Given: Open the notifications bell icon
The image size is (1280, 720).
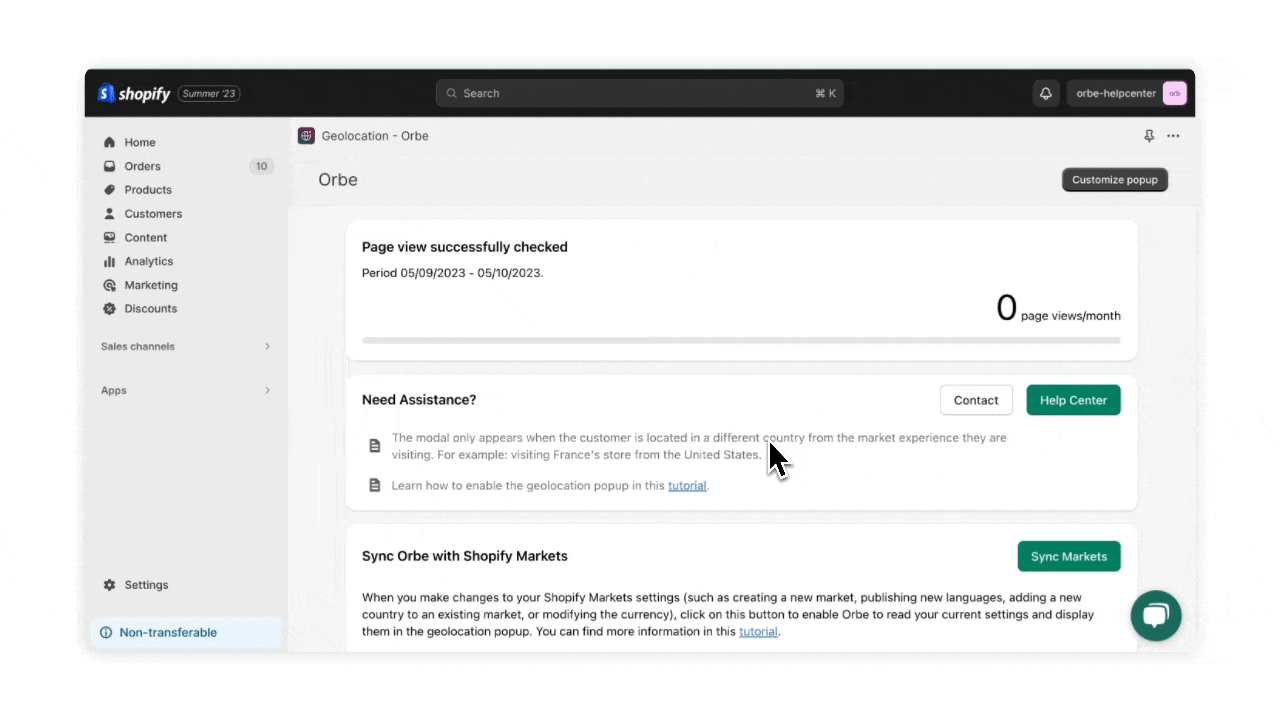Looking at the screenshot, I should coord(1046,93).
